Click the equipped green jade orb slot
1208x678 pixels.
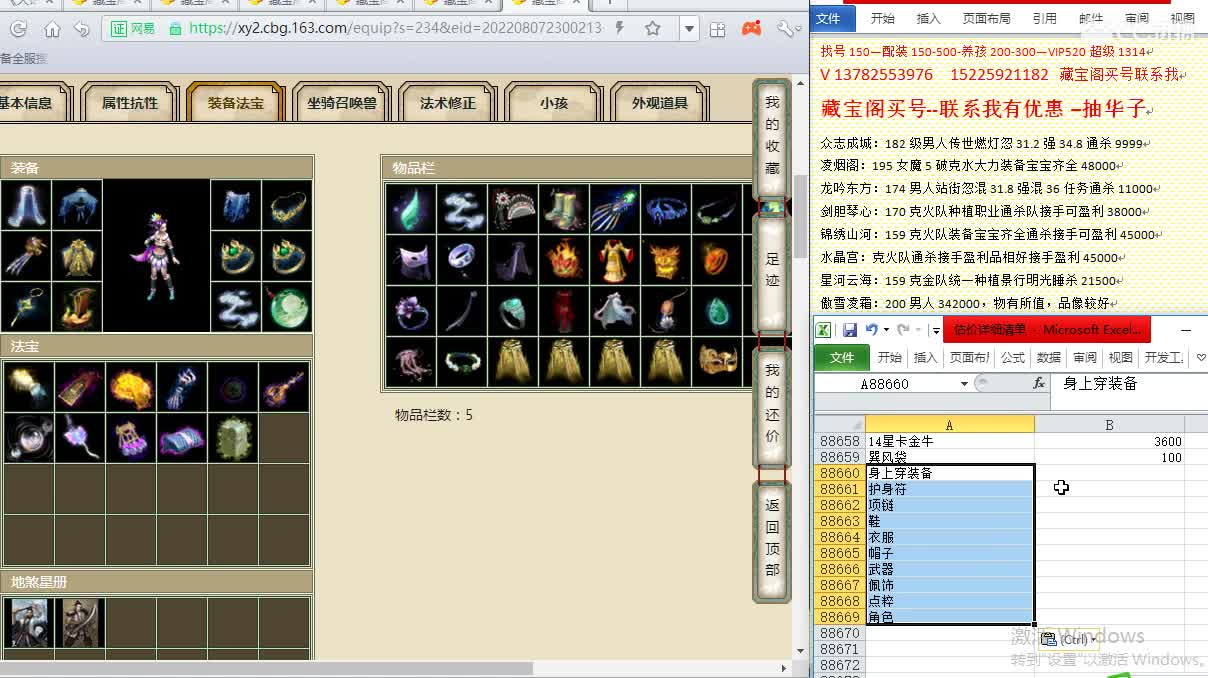[x=287, y=307]
